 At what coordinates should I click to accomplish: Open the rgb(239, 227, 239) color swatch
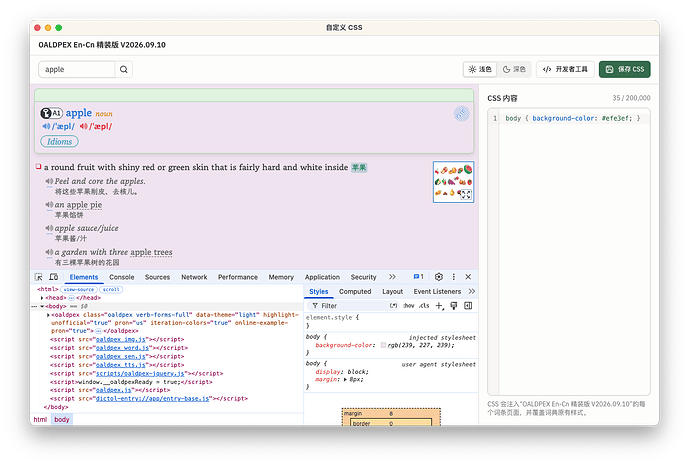click(x=383, y=345)
